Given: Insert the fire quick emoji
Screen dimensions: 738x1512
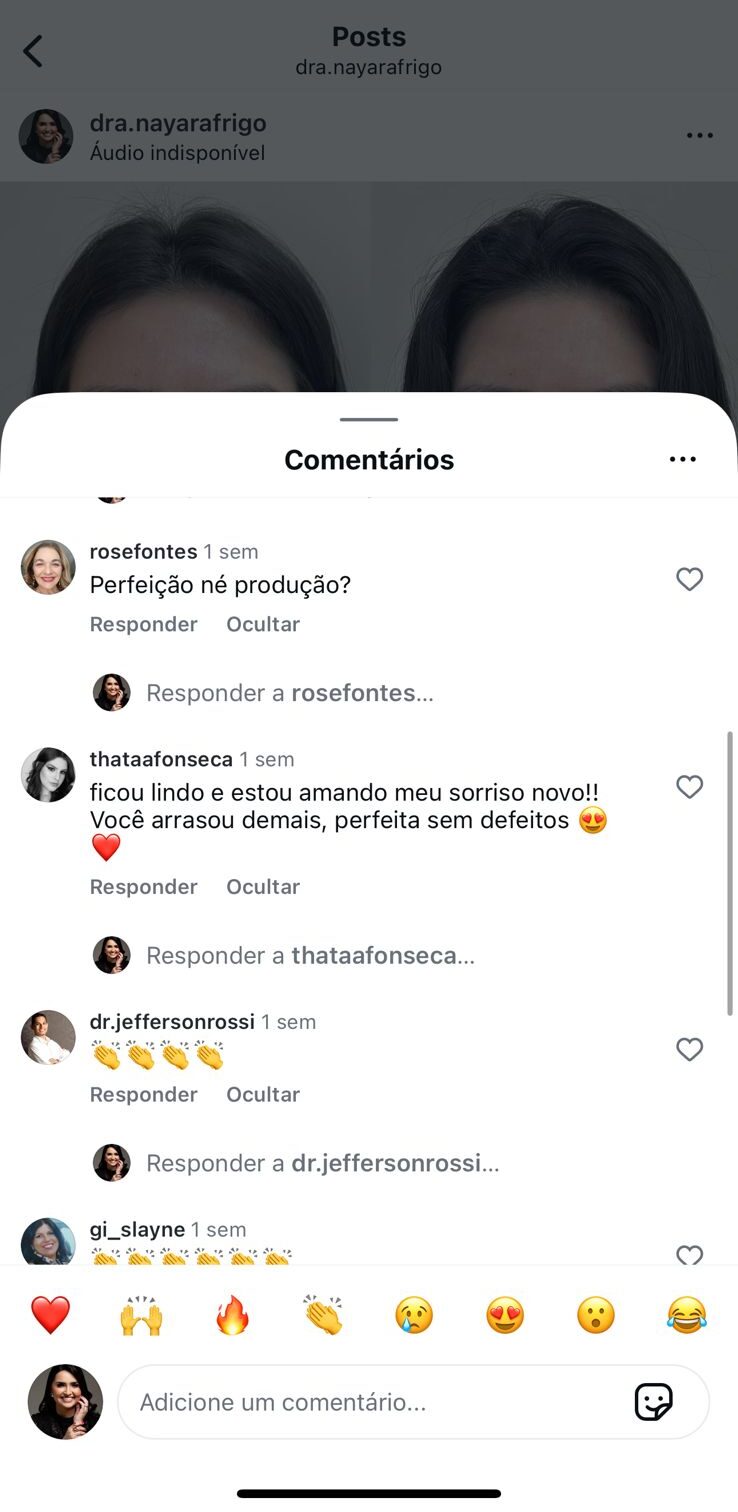Looking at the screenshot, I should pyautogui.click(x=232, y=1315).
